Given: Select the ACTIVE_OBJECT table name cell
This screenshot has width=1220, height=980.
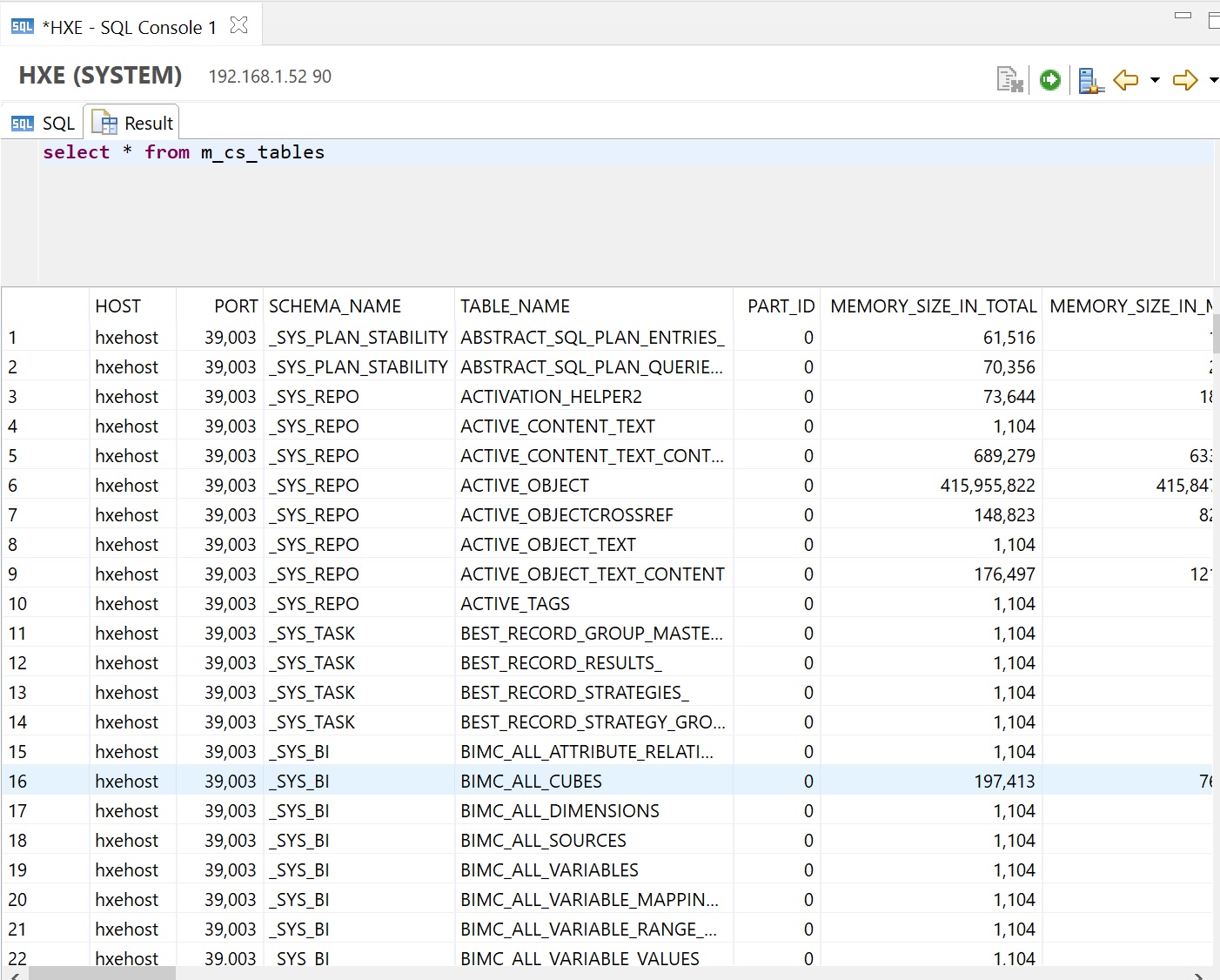Looking at the screenshot, I should coord(525,486).
